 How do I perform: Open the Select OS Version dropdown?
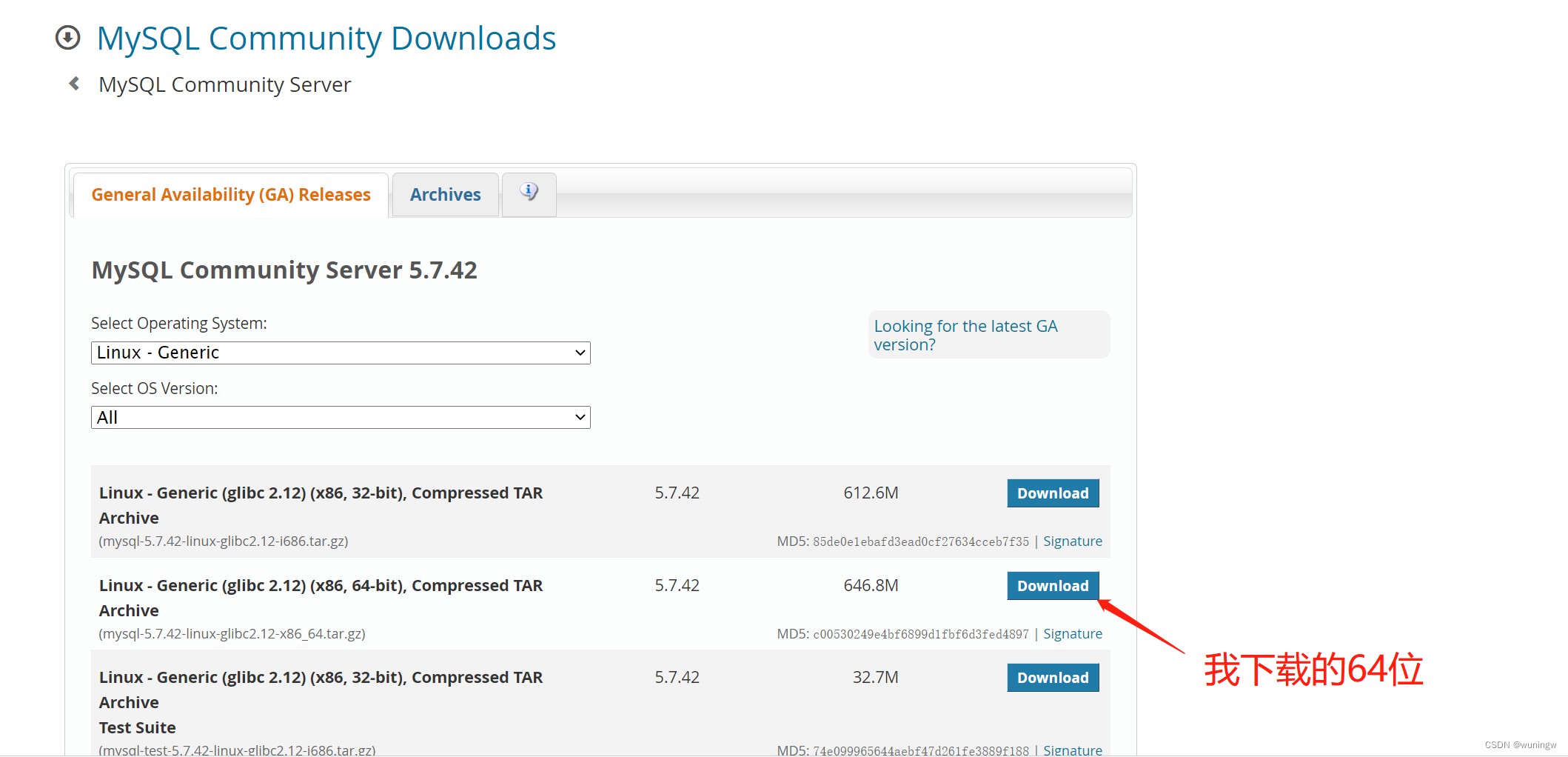click(x=341, y=417)
